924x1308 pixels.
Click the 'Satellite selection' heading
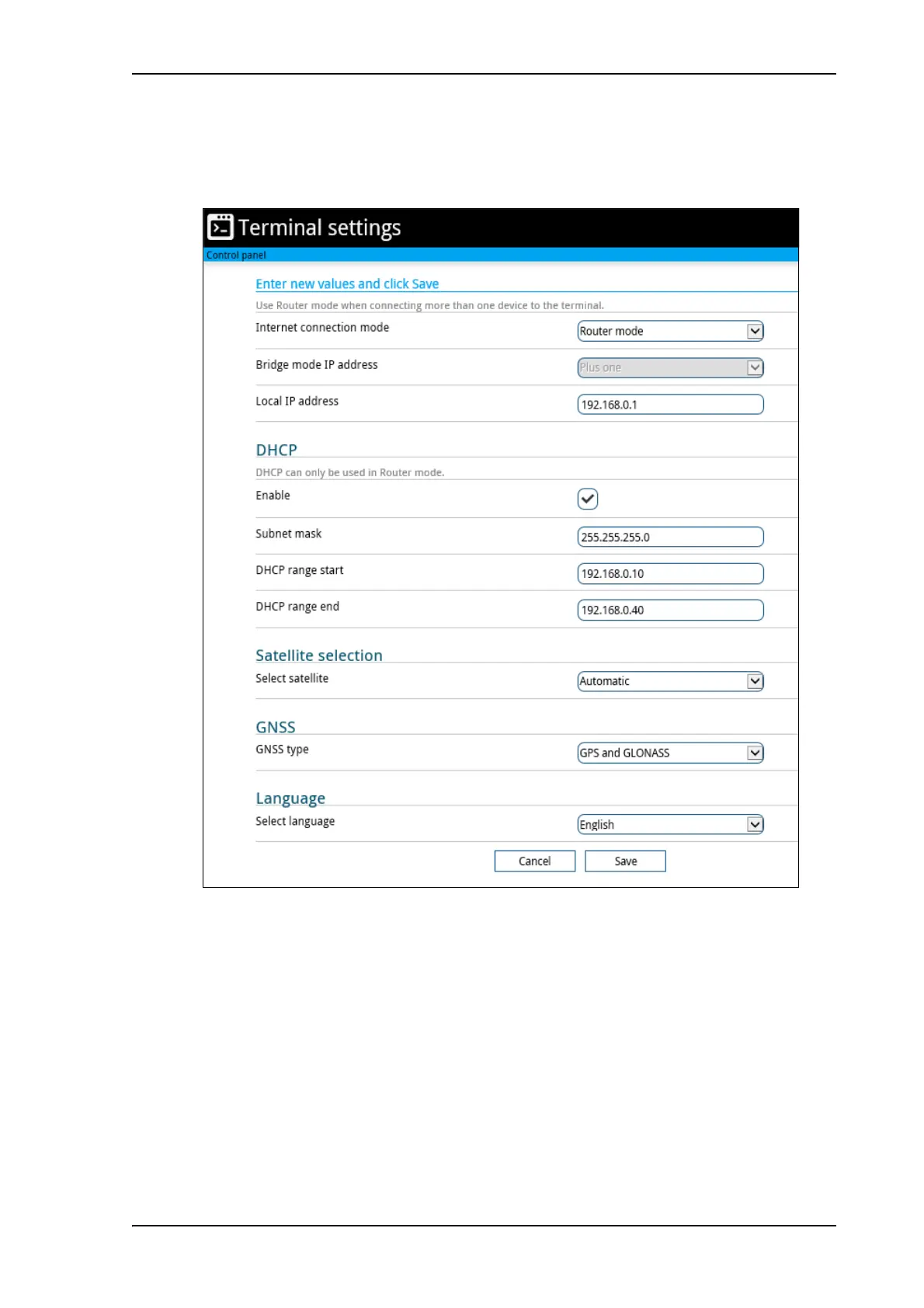click(x=319, y=655)
